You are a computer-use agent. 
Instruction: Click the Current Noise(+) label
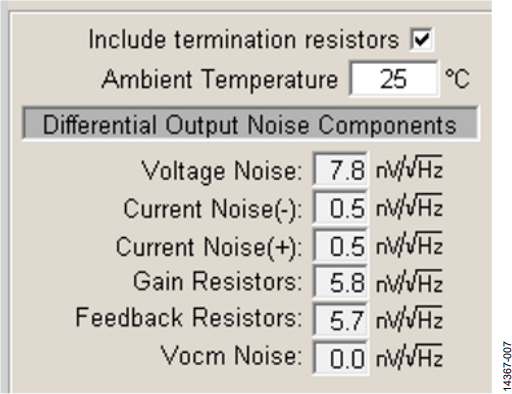[x=209, y=247]
